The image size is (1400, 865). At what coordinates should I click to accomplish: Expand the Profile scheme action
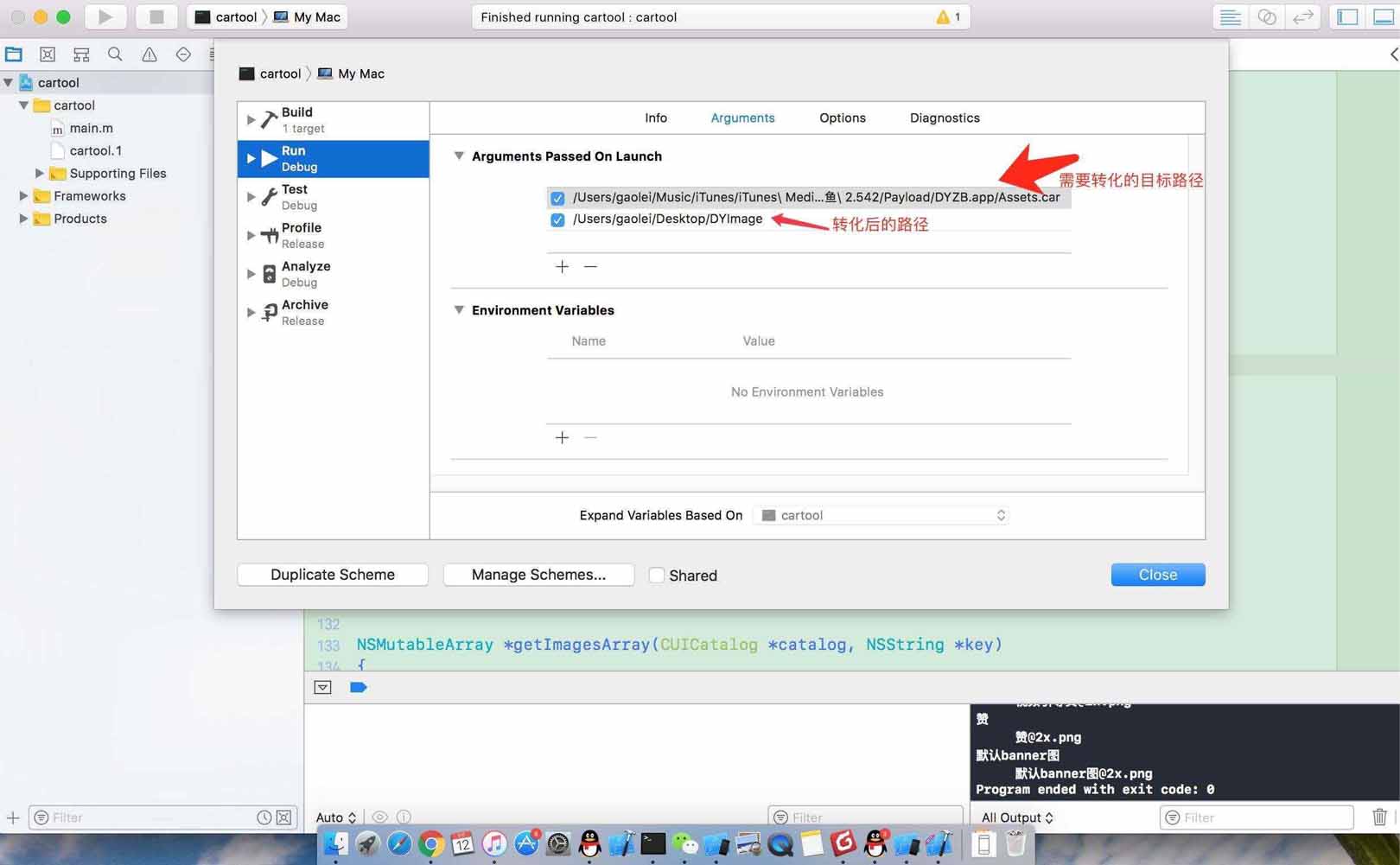coord(251,236)
